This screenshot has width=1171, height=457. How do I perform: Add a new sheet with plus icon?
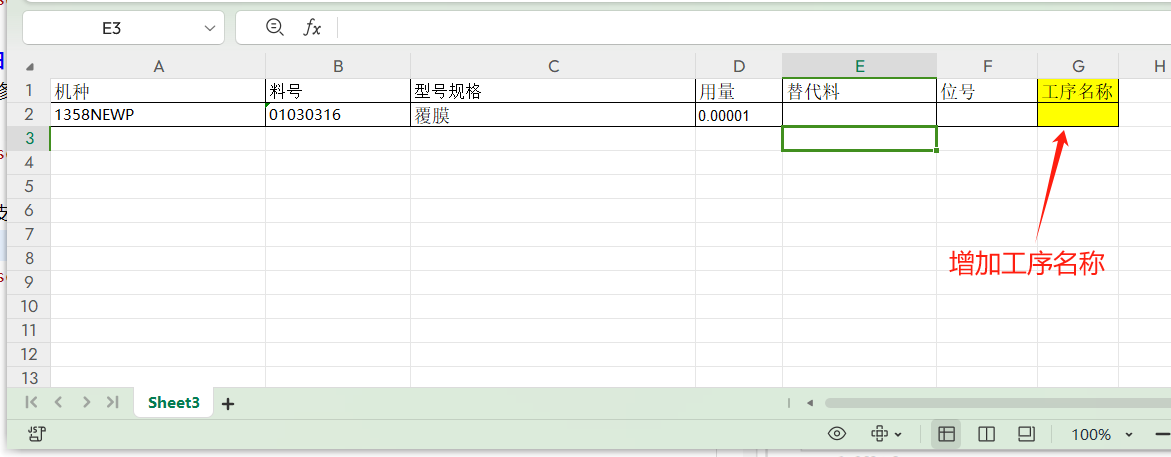(228, 404)
